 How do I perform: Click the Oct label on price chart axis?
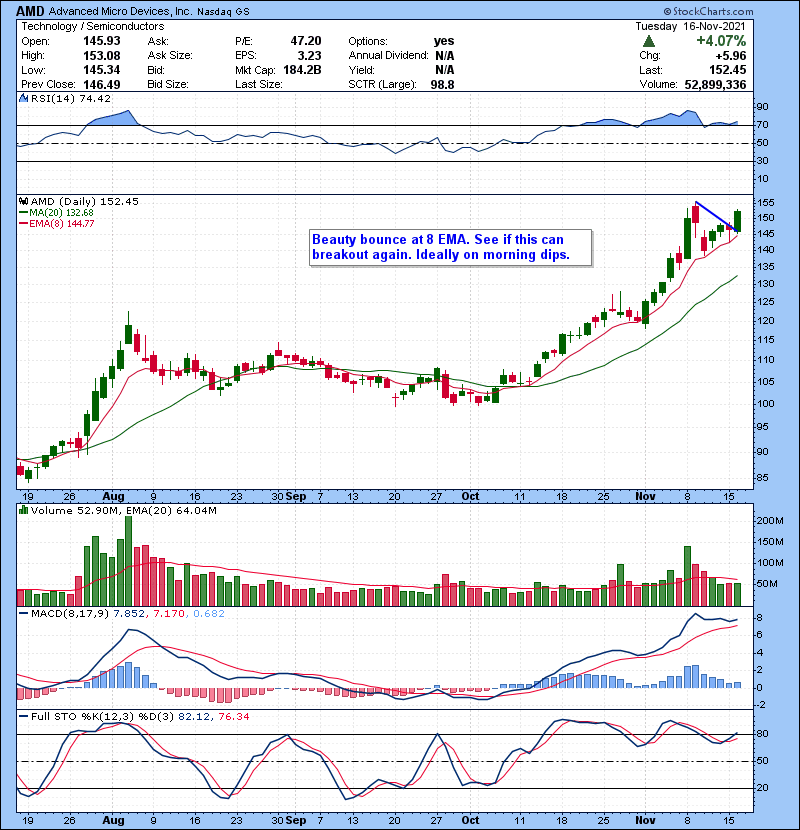pos(470,496)
